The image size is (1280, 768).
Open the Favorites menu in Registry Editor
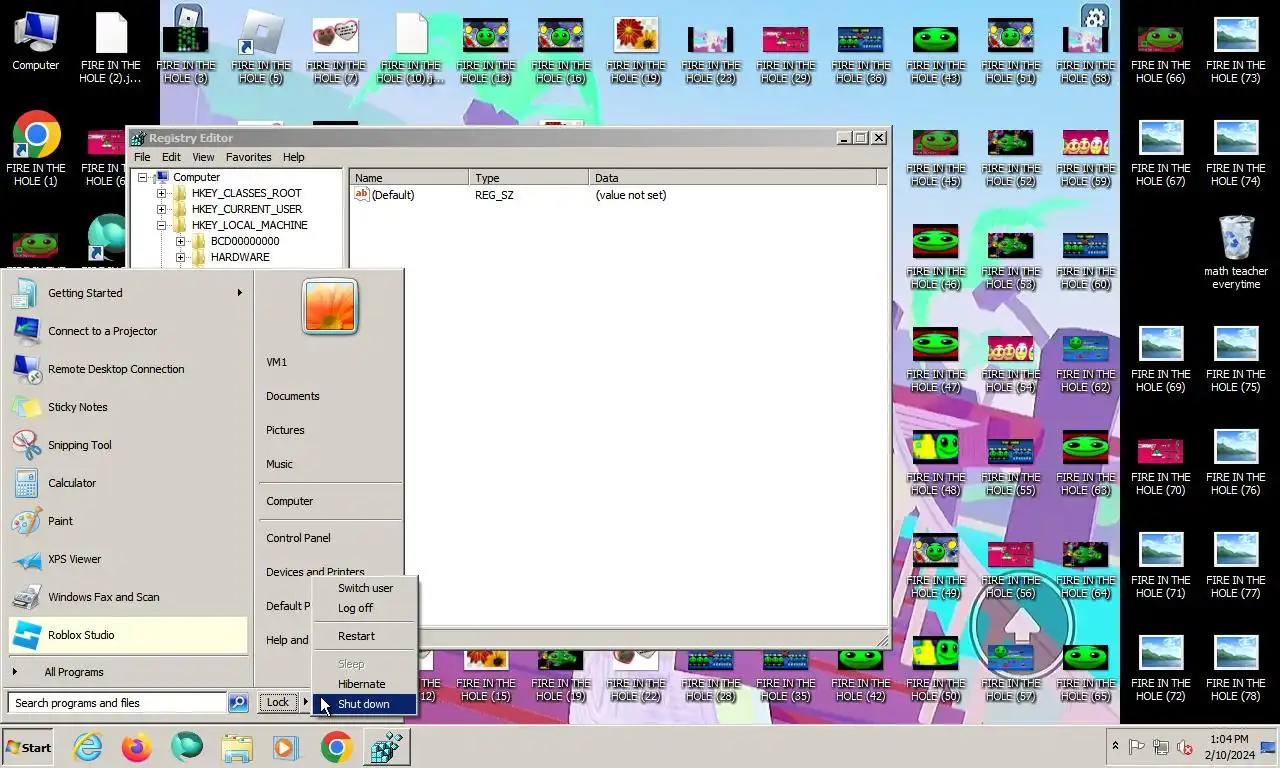tap(248, 157)
